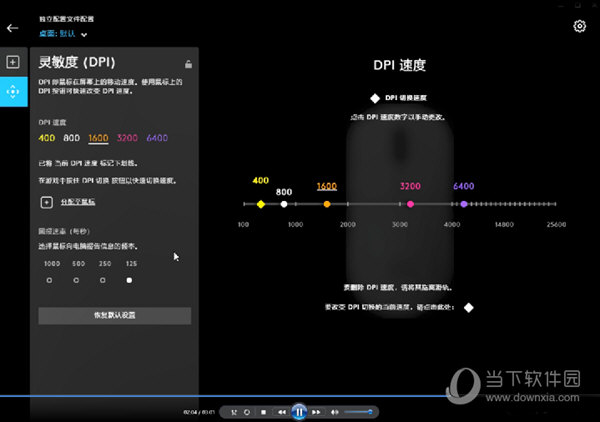Screen dimensions: 600x422
Task: Select 6400 in the panel's DPI speed list
Action: tap(157, 138)
